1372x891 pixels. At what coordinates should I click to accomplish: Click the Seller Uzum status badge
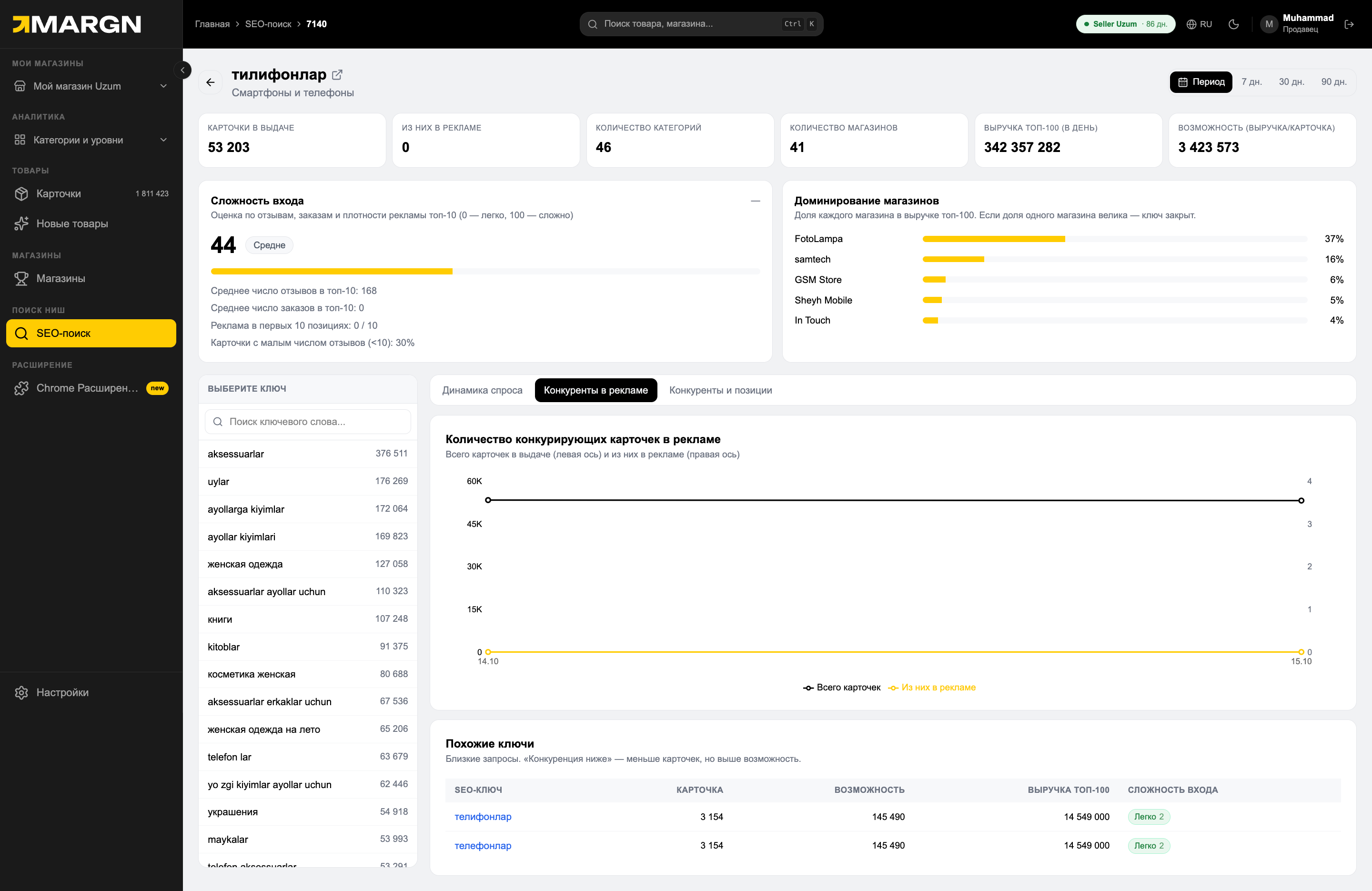pos(1125,24)
